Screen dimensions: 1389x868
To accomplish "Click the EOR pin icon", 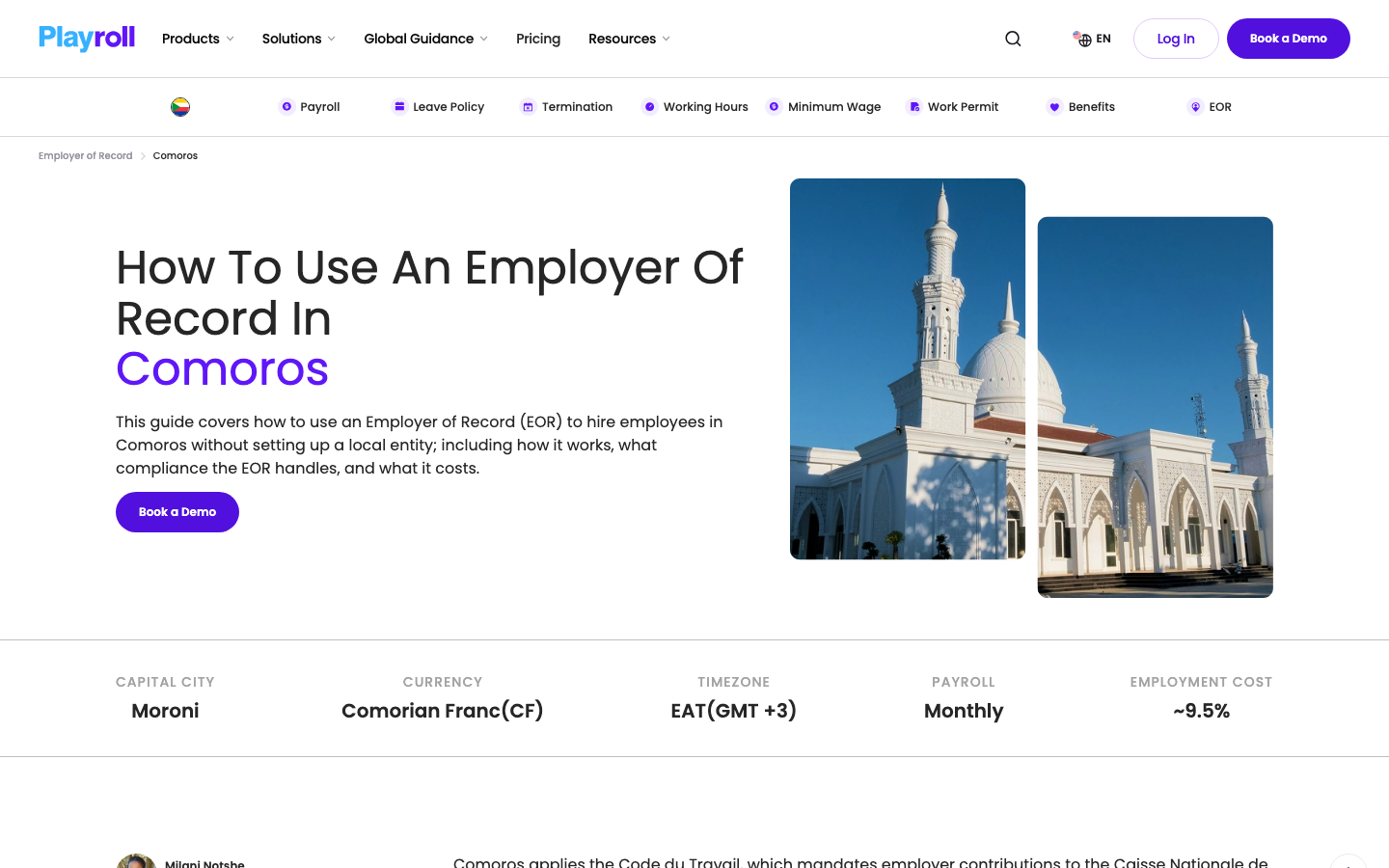I will (1195, 107).
